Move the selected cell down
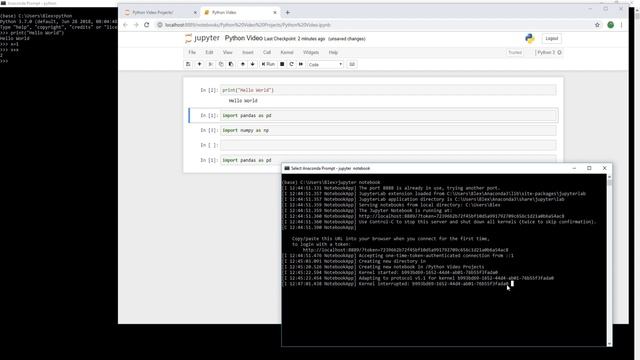640x360 pixels. click(x=252, y=64)
